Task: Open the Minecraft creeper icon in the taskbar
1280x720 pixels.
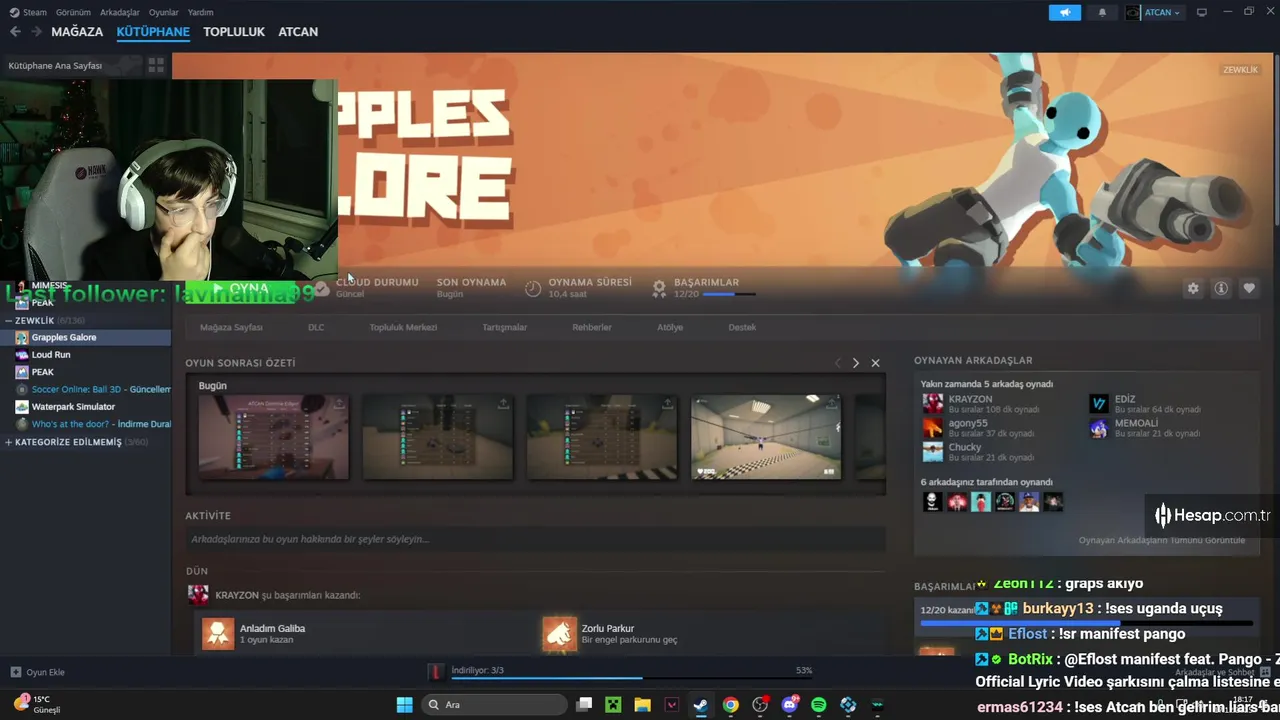Action: (613, 705)
